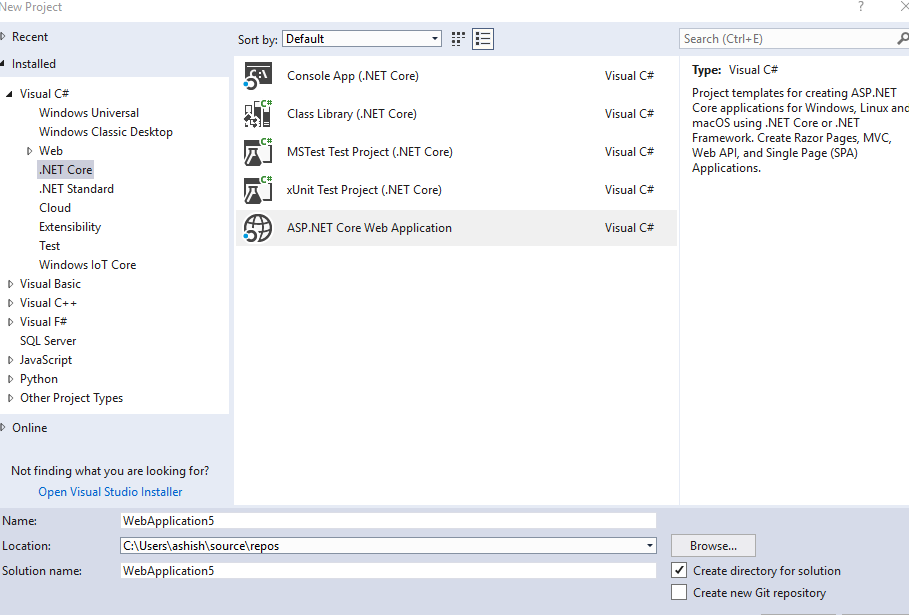Click the Solution name input field
Screen dimensions: 909x615
coord(388,570)
